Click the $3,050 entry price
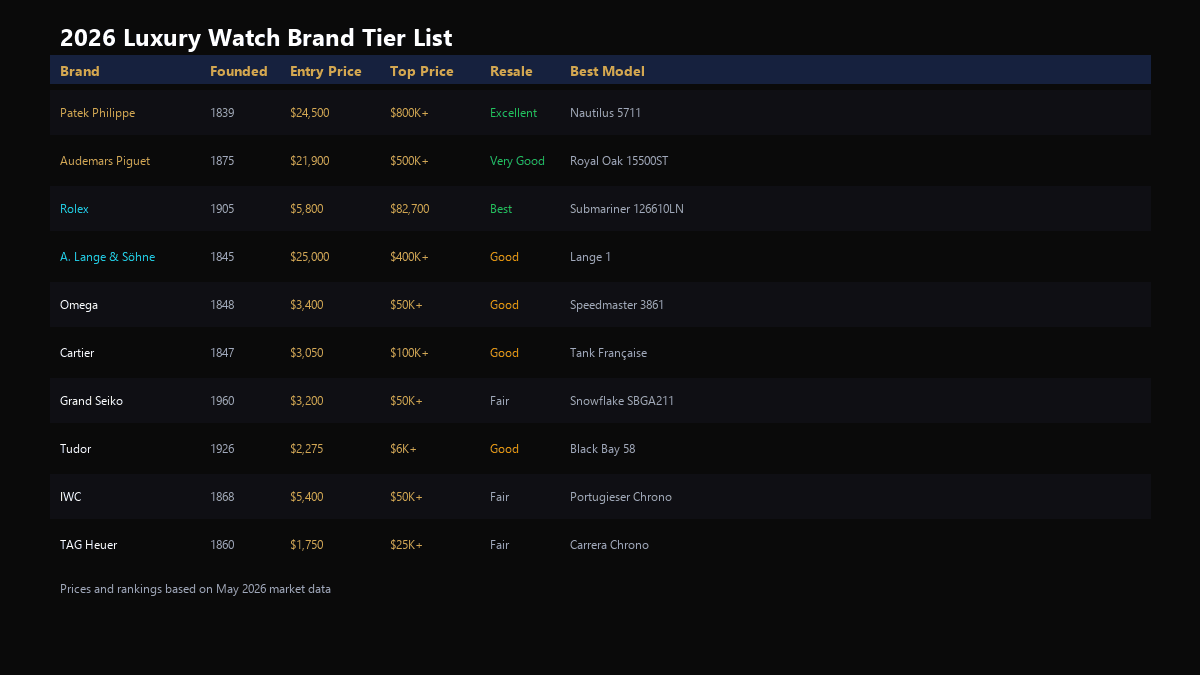Viewport: 1200px width, 675px height. [306, 353]
